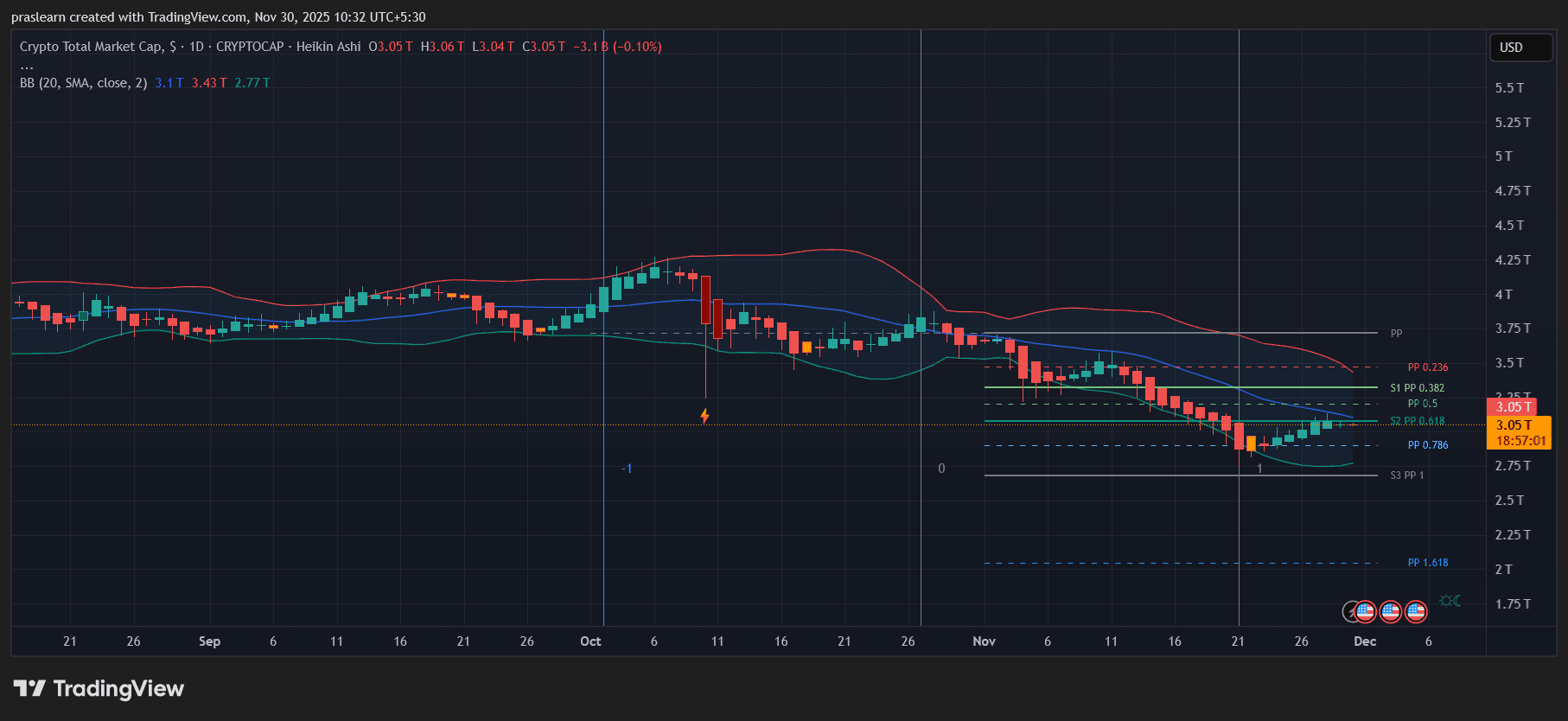Click the S1 PP 0.382 pivot level label
Image resolution: width=1568 pixels, height=721 pixels.
point(1417,388)
